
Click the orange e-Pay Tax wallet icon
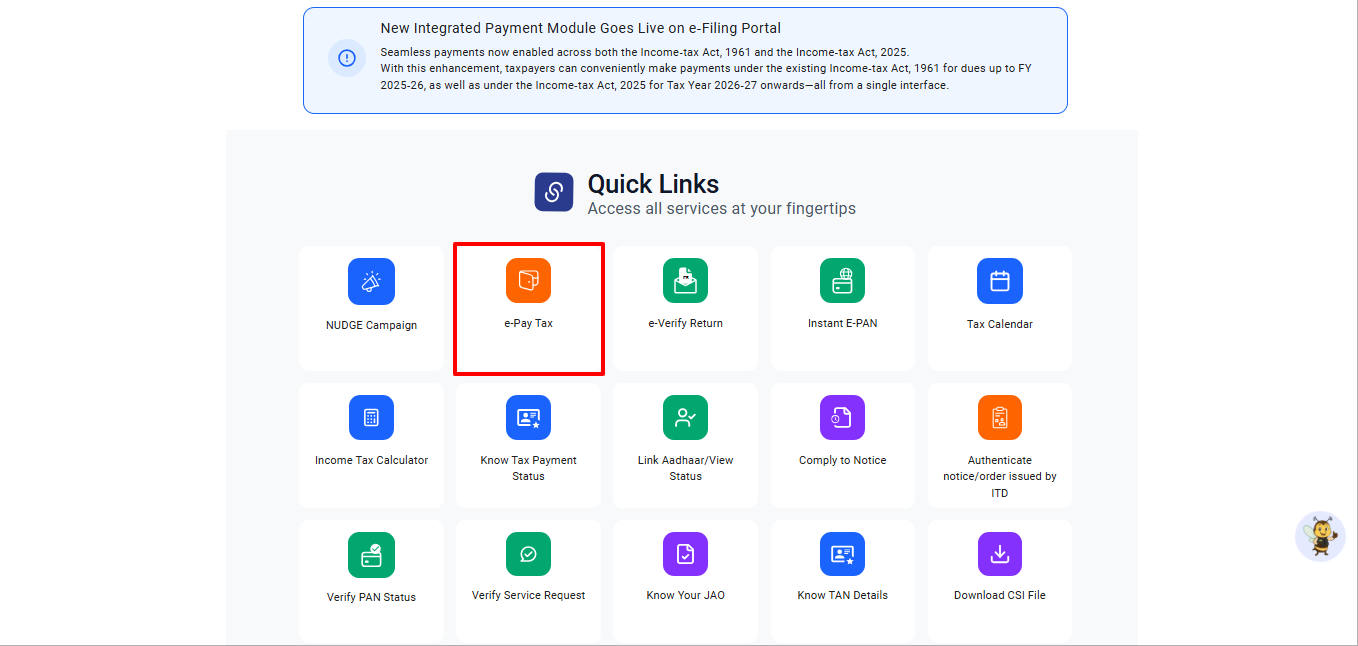click(x=528, y=280)
